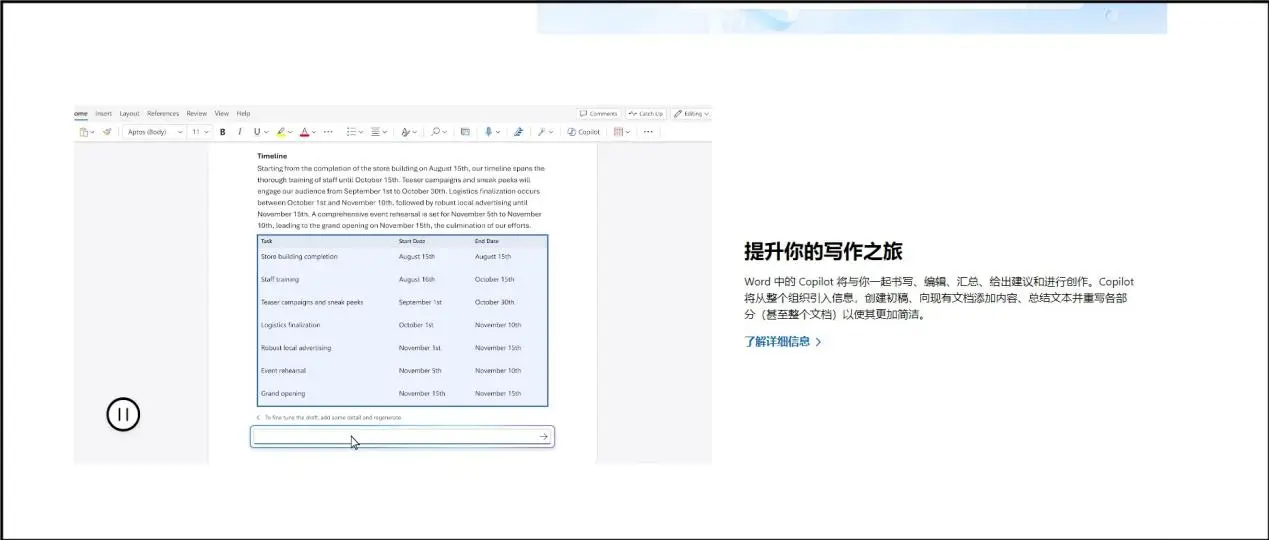Click the icon right of Find
The width and height of the screenshot is (1269, 540).
pyautogui.click(x=465, y=132)
